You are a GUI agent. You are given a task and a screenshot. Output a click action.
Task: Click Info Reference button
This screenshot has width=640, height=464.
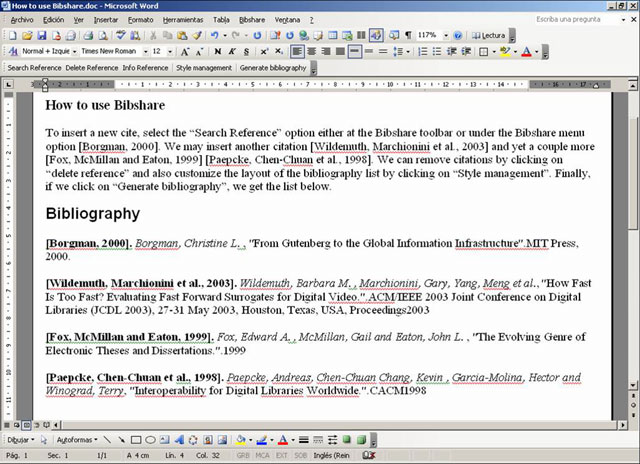145,68
